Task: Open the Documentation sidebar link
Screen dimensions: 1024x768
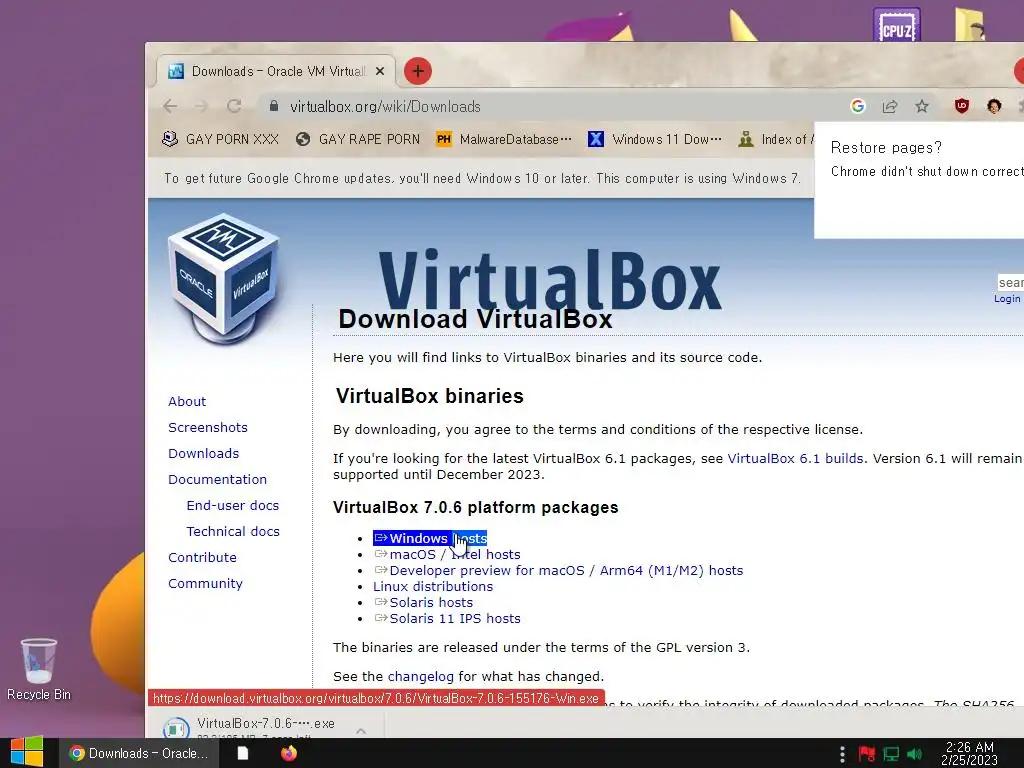Action: (217, 479)
